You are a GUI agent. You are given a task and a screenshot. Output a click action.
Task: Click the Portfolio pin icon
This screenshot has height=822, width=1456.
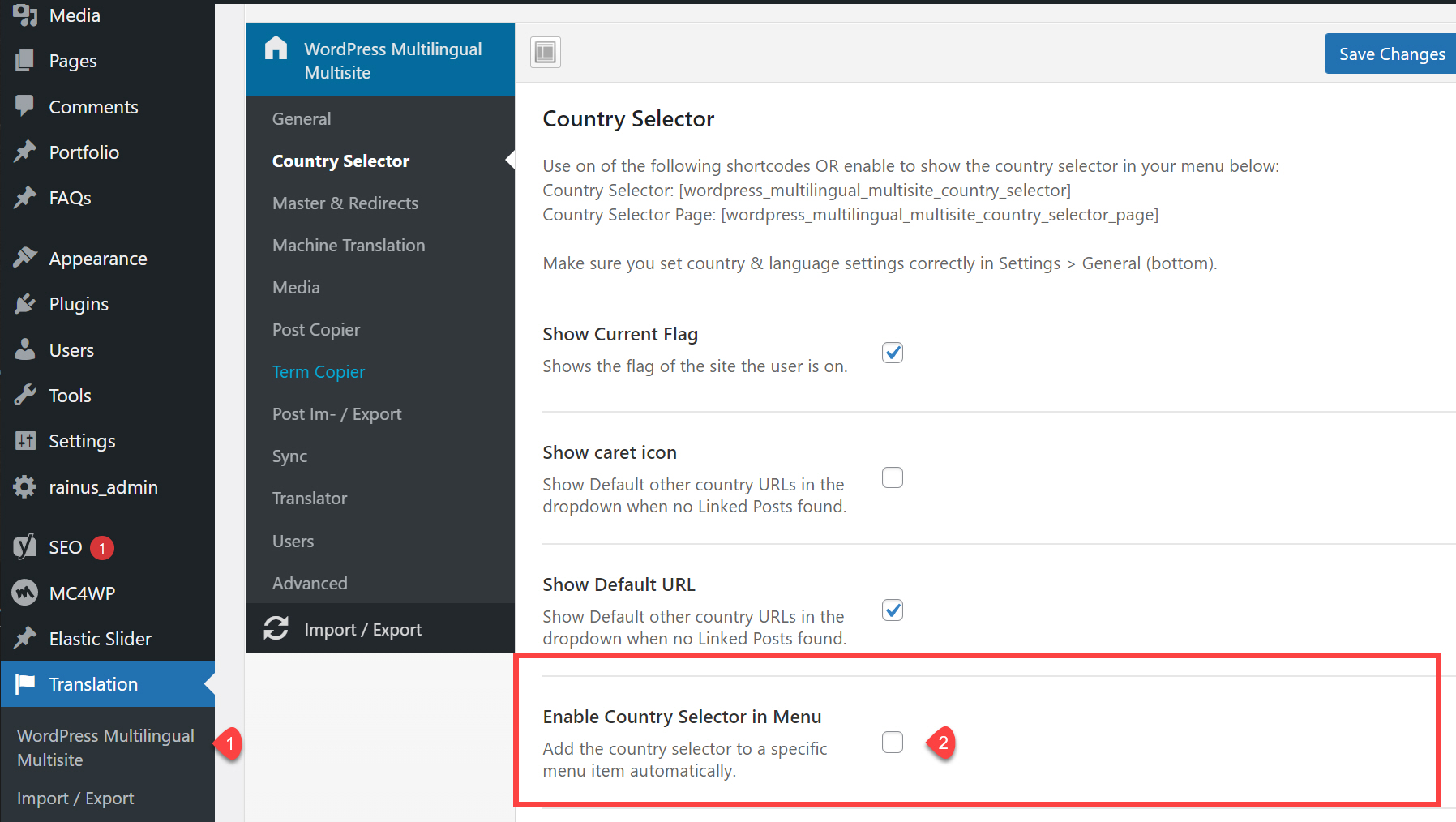coord(25,152)
